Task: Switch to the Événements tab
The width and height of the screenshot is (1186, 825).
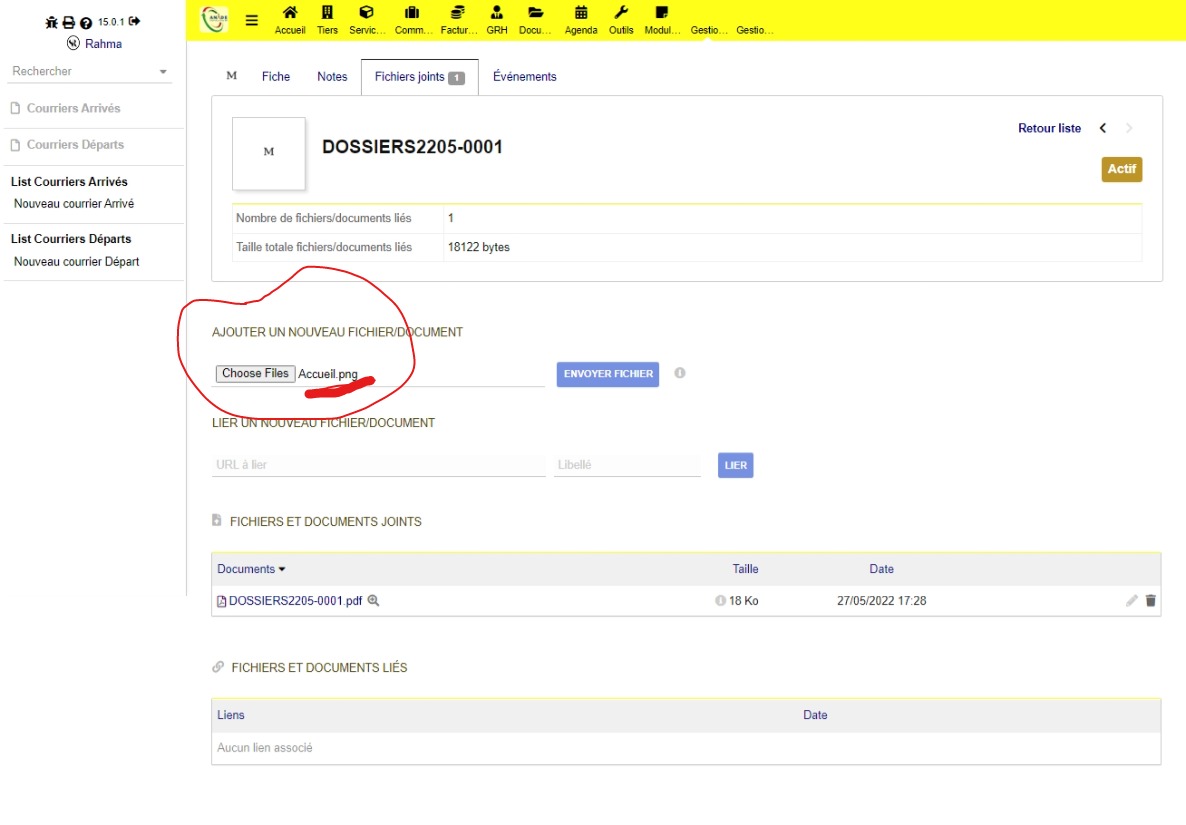Action: coord(525,76)
